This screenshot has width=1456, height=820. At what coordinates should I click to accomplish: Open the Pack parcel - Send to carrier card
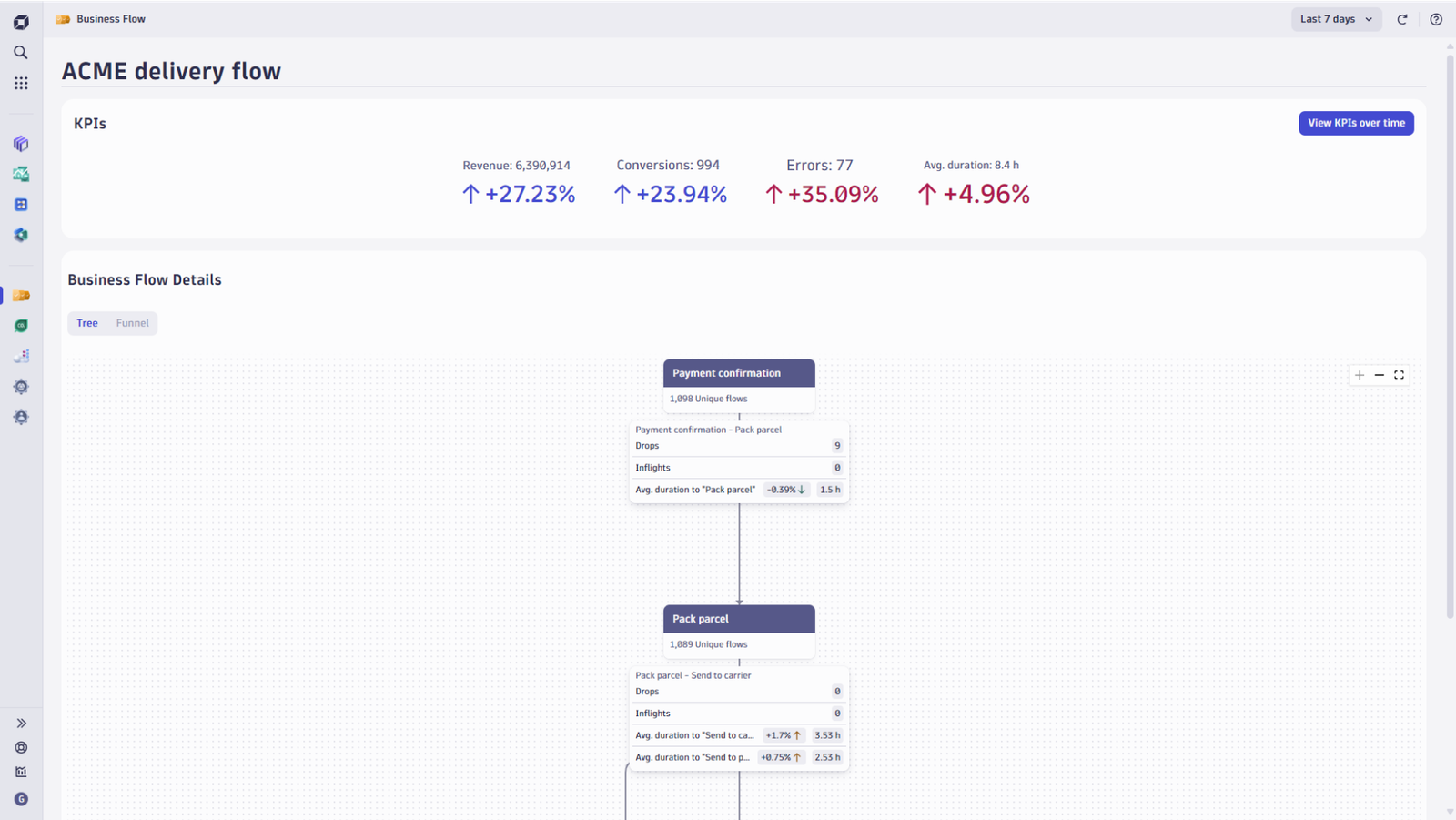(x=739, y=718)
